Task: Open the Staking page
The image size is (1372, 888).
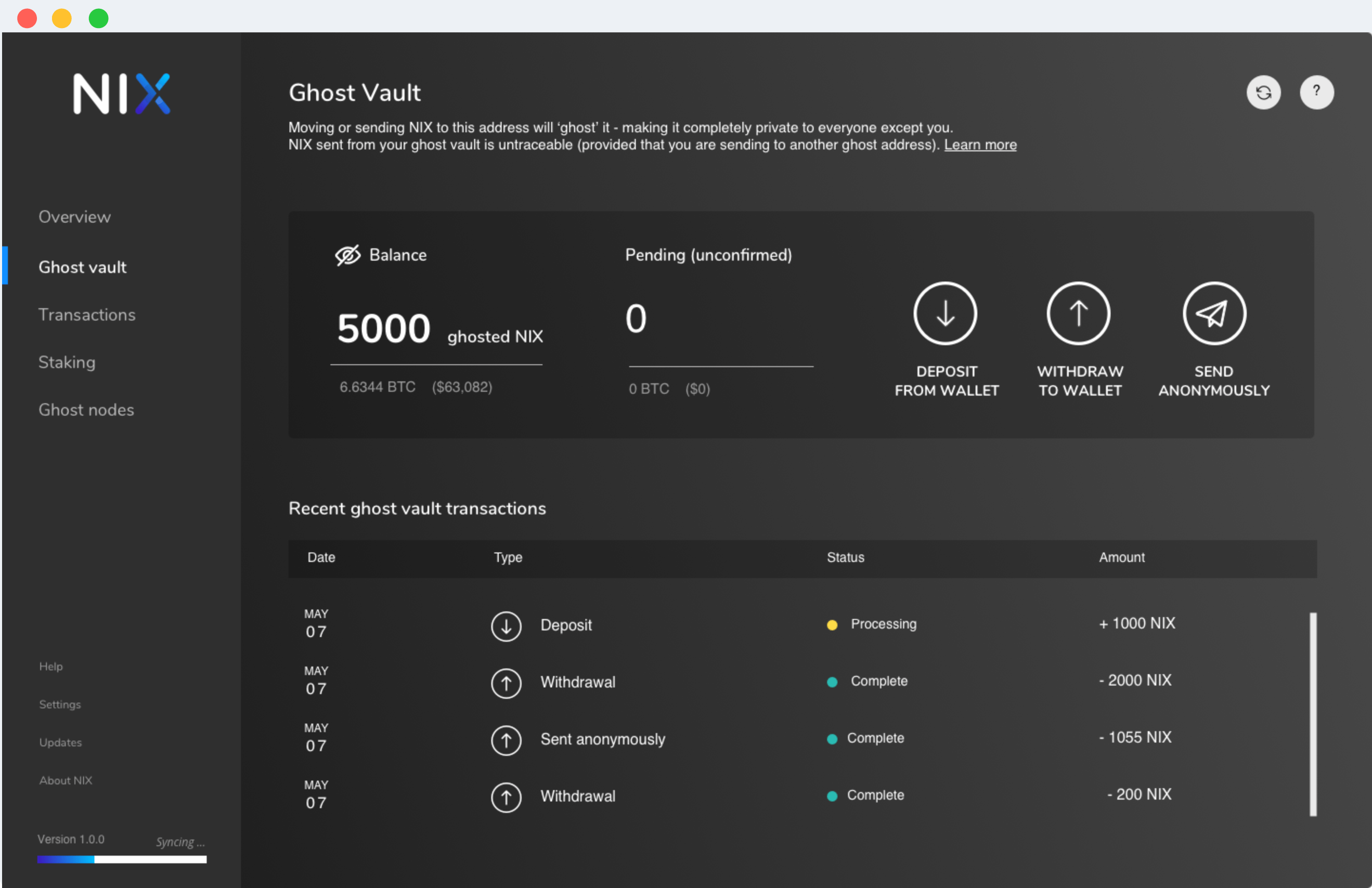Action: (67, 362)
